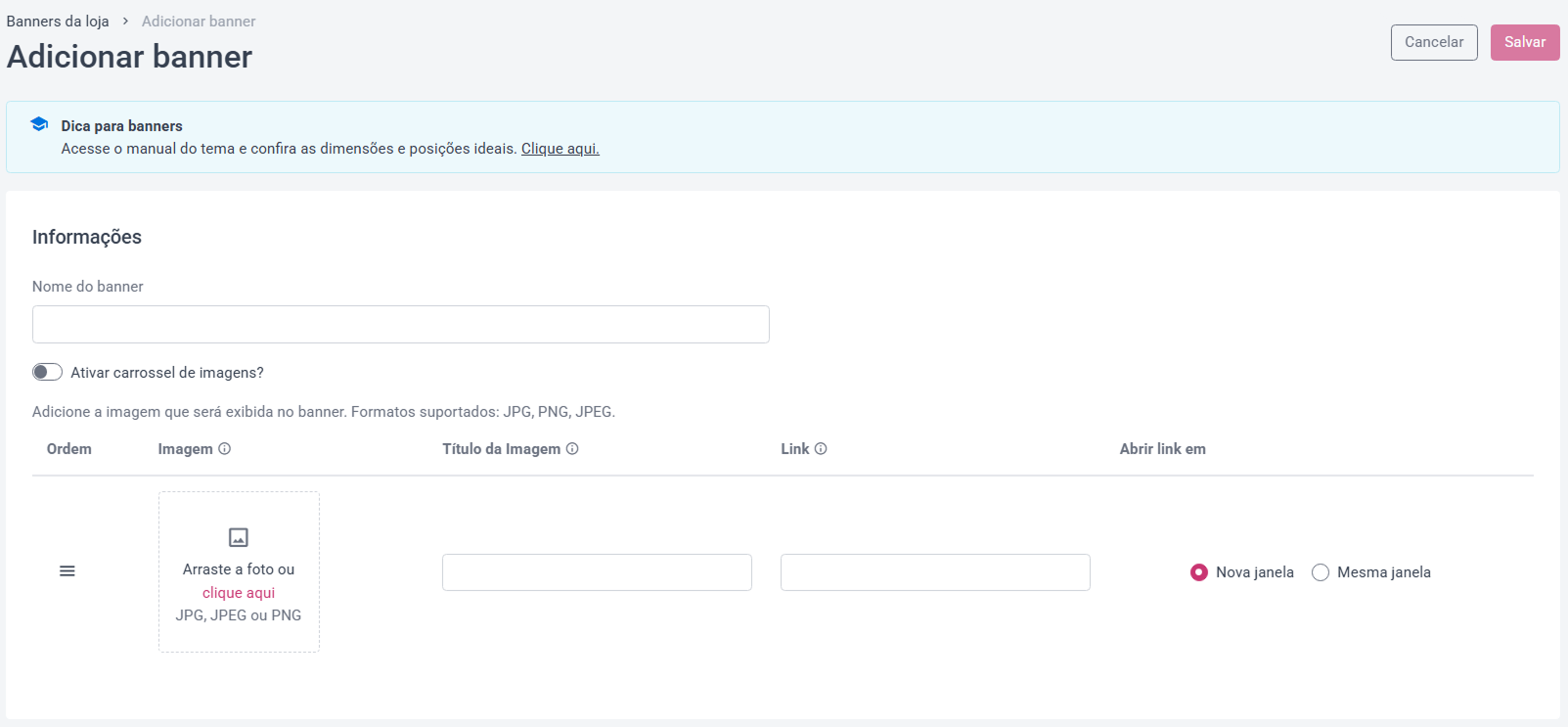Focus the Link input field
This screenshot has width=1568, height=727.
coord(935,572)
